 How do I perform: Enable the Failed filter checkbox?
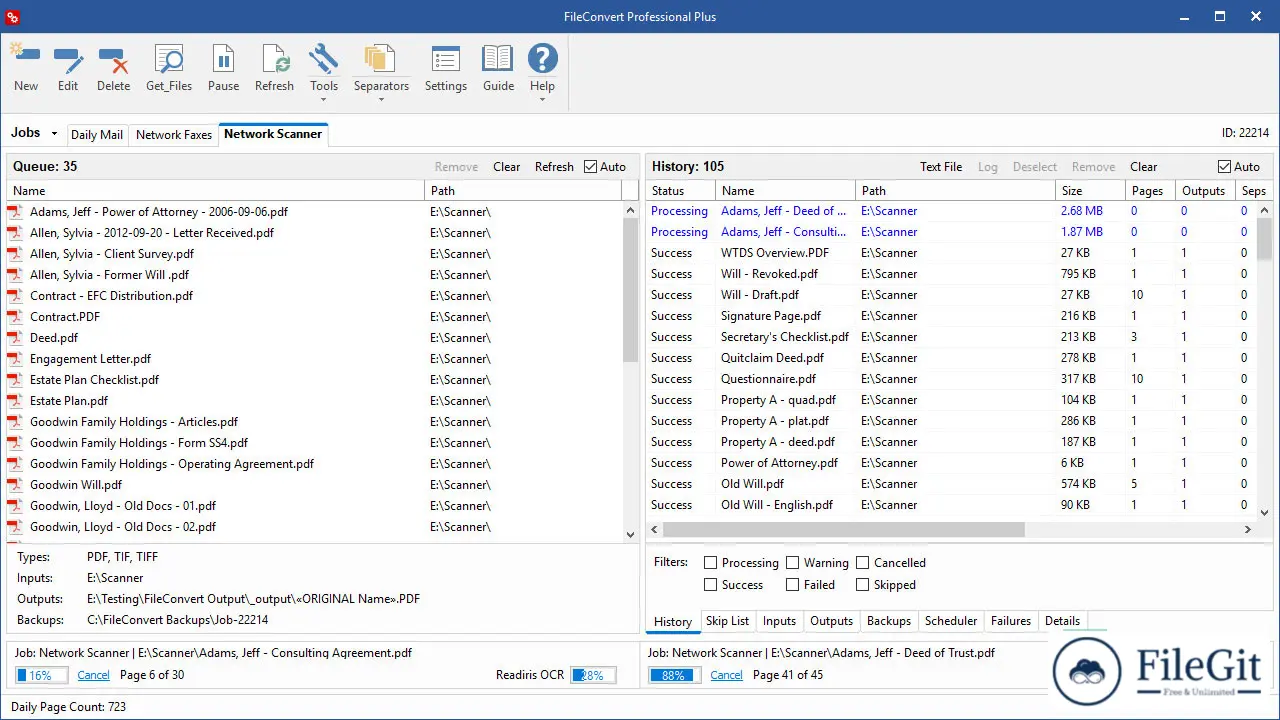792,585
